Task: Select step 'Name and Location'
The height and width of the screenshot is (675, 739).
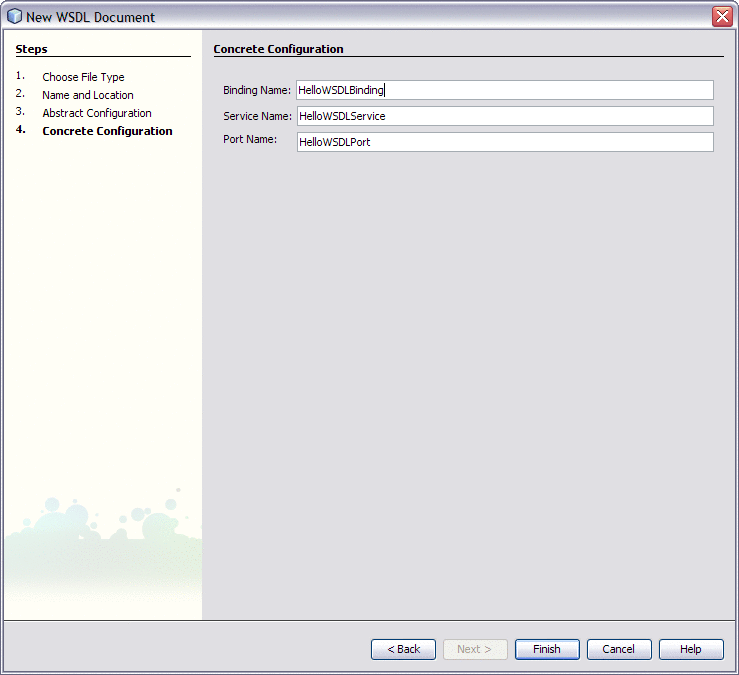Action: (88, 95)
